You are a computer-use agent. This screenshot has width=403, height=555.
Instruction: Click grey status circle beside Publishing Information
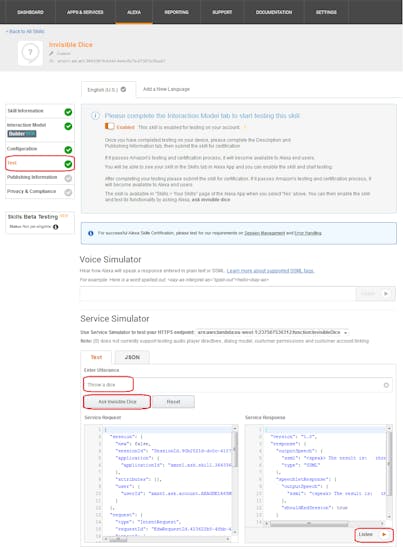click(x=68, y=178)
